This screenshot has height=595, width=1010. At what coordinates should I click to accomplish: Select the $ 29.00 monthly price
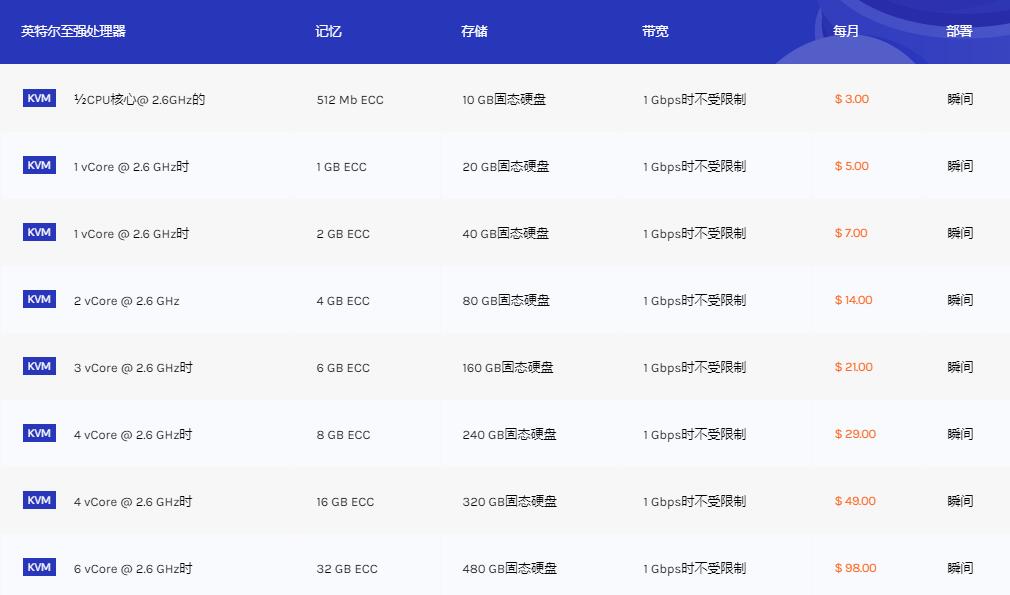pyautogui.click(x=855, y=434)
